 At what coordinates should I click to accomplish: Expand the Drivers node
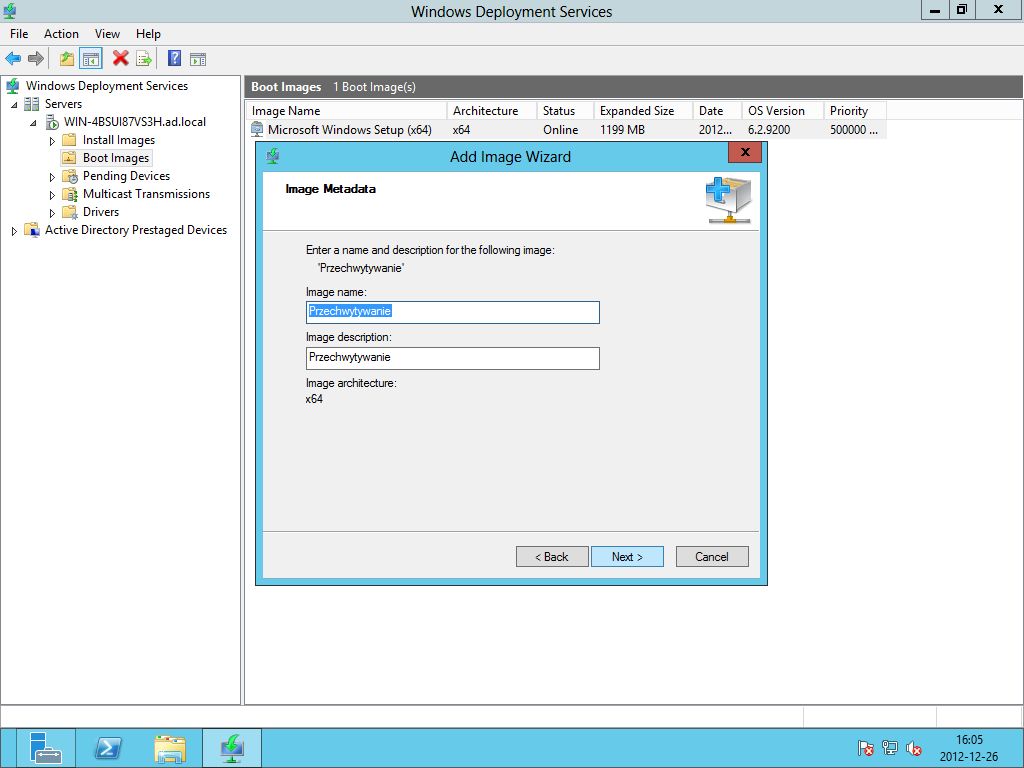coord(52,213)
